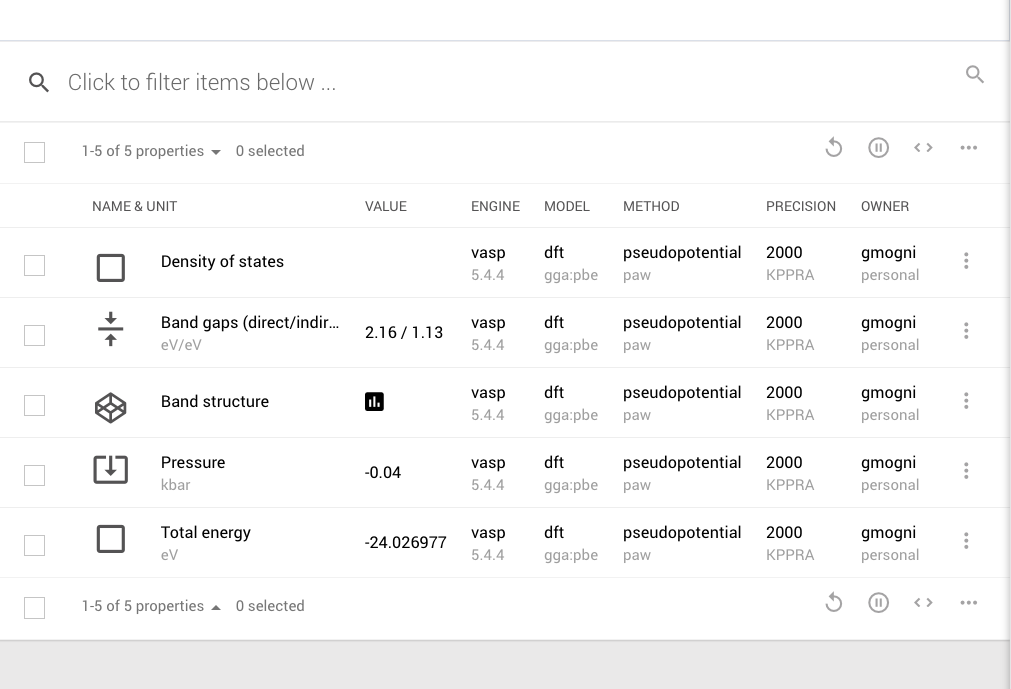The height and width of the screenshot is (689, 1011).
Task: Open the overflow menu with the ellipsis icon
Action: click(x=968, y=147)
